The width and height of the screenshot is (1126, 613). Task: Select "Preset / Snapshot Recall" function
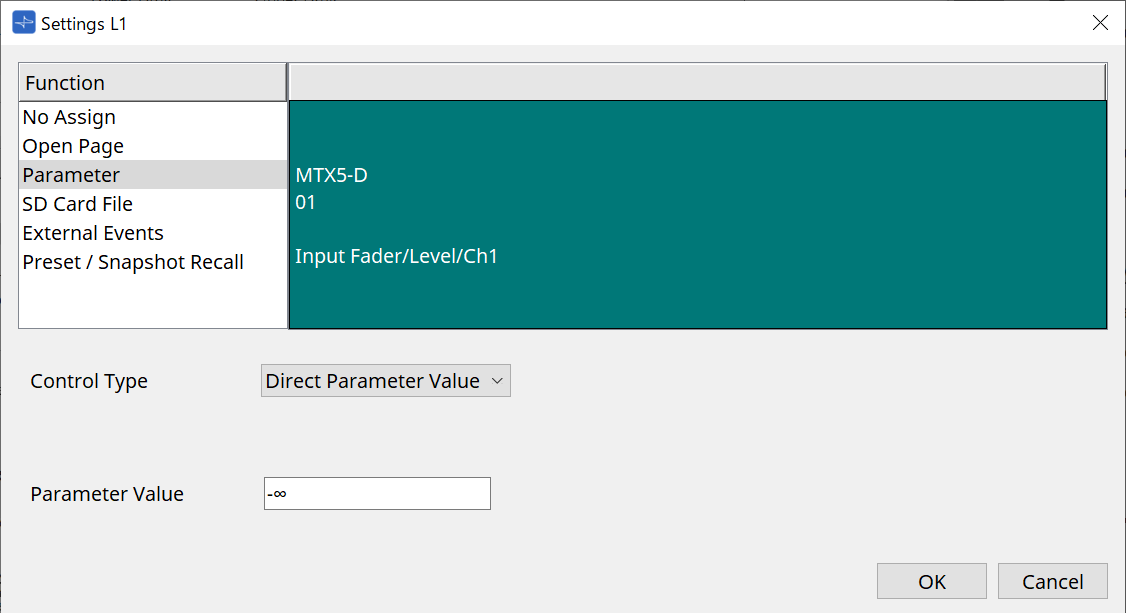tap(133, 261)
